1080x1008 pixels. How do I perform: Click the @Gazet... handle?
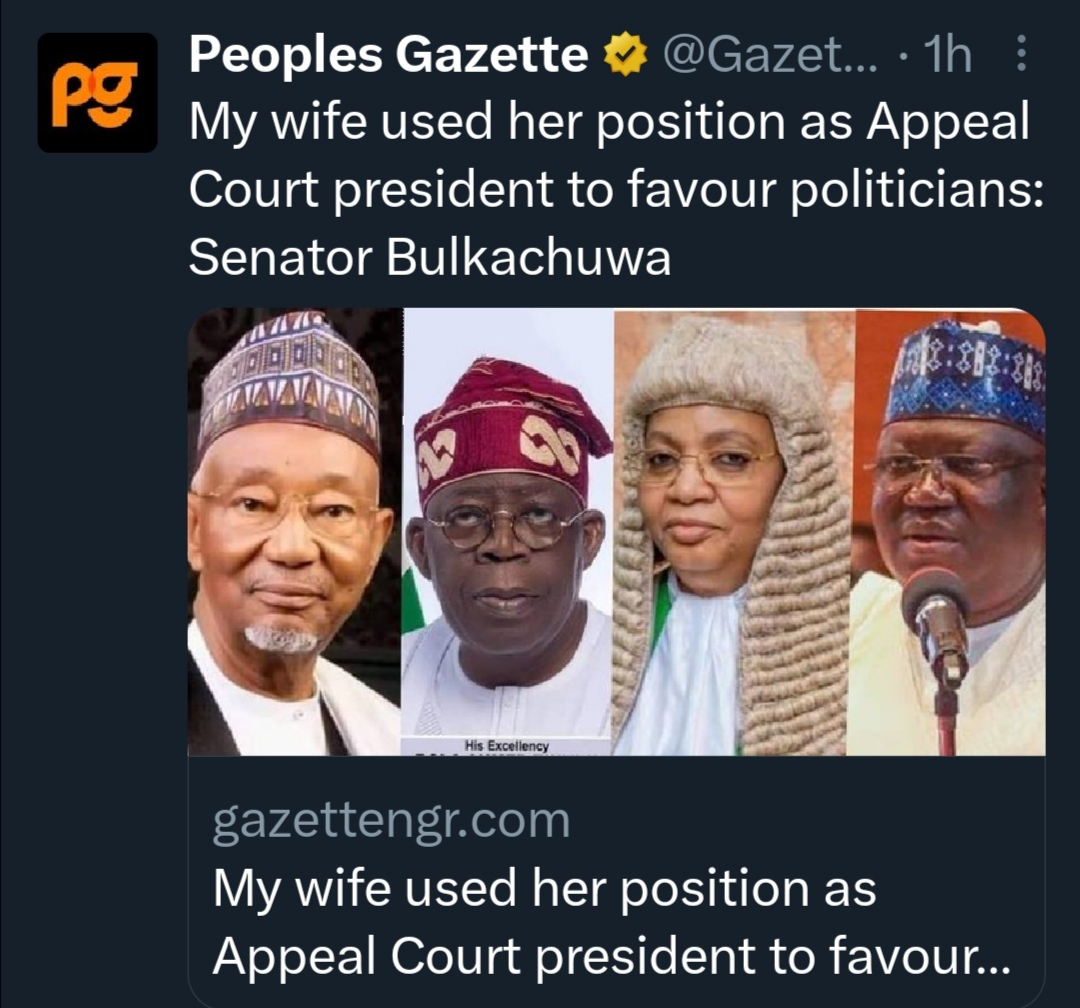click(770, 58)
